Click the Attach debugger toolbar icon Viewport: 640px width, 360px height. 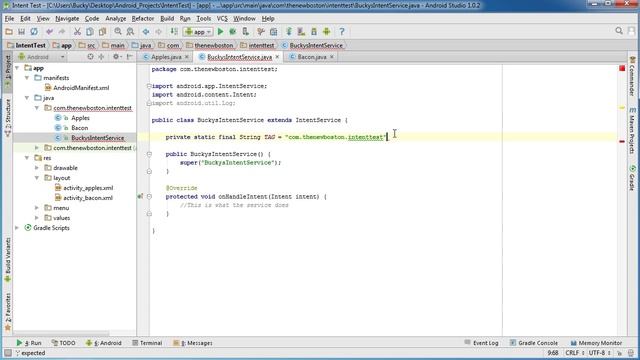245,31
